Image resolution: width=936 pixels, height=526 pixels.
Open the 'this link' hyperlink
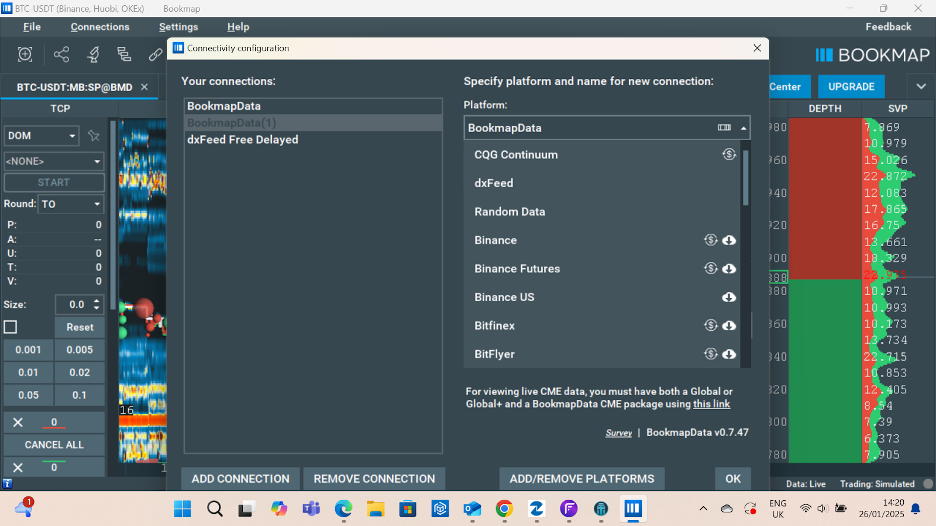pos(712,404)
